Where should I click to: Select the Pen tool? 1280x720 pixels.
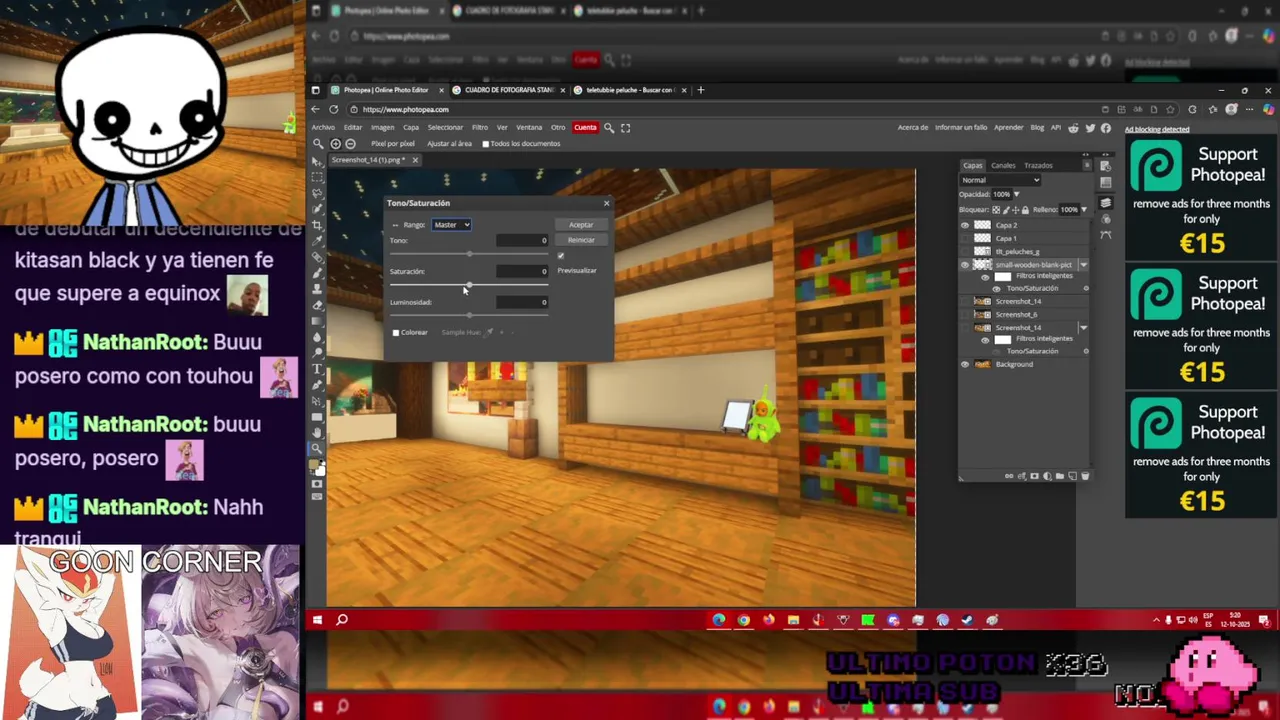[x=317, y=384]
